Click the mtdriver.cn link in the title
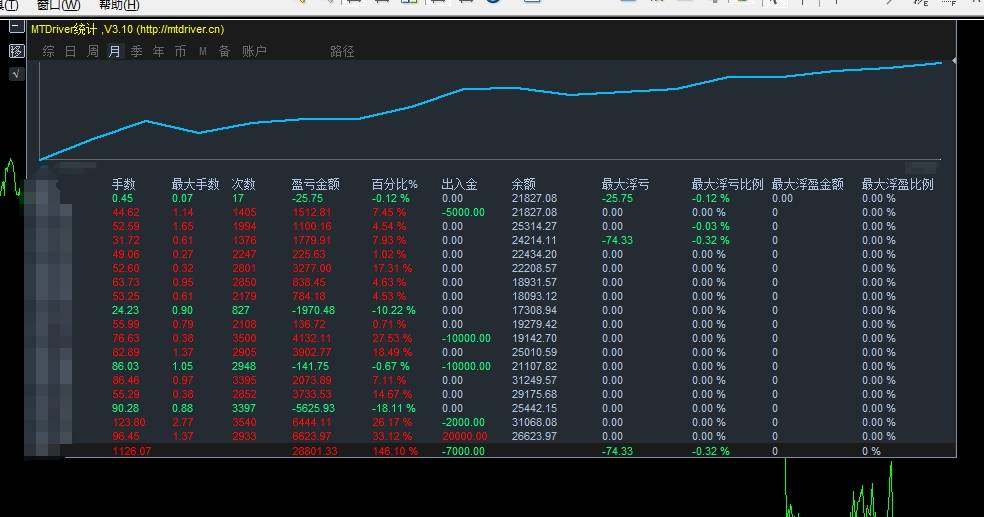This screenshot has height=517, width=984. coord(180,29)
